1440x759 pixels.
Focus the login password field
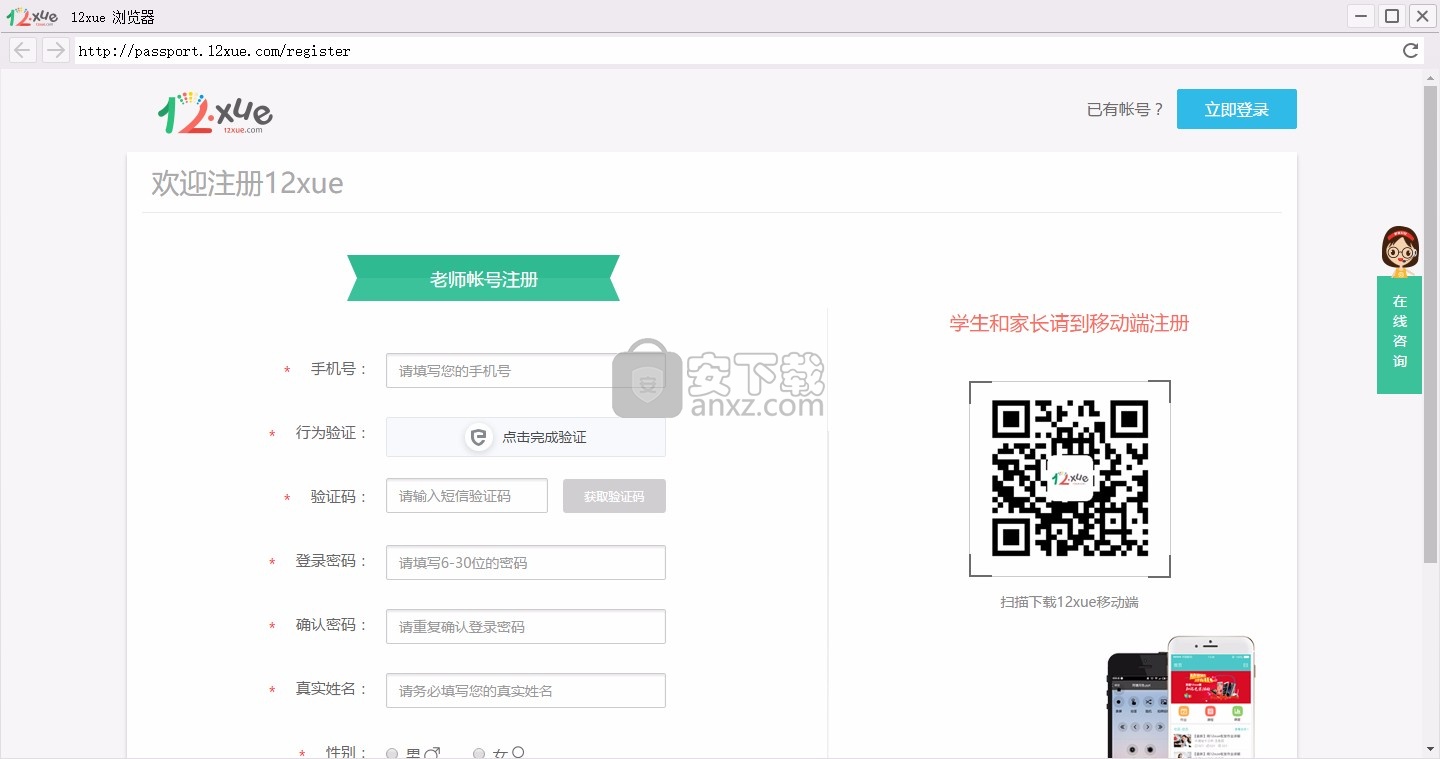[x=526, y=562]
